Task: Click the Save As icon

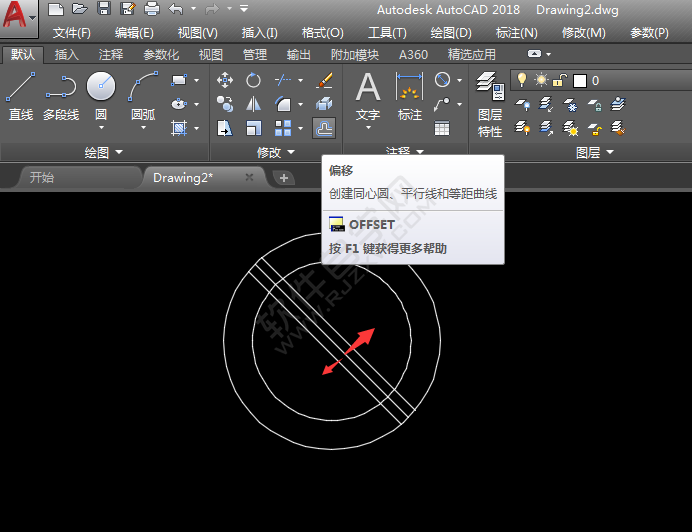Action: click(x=128, y=9)
